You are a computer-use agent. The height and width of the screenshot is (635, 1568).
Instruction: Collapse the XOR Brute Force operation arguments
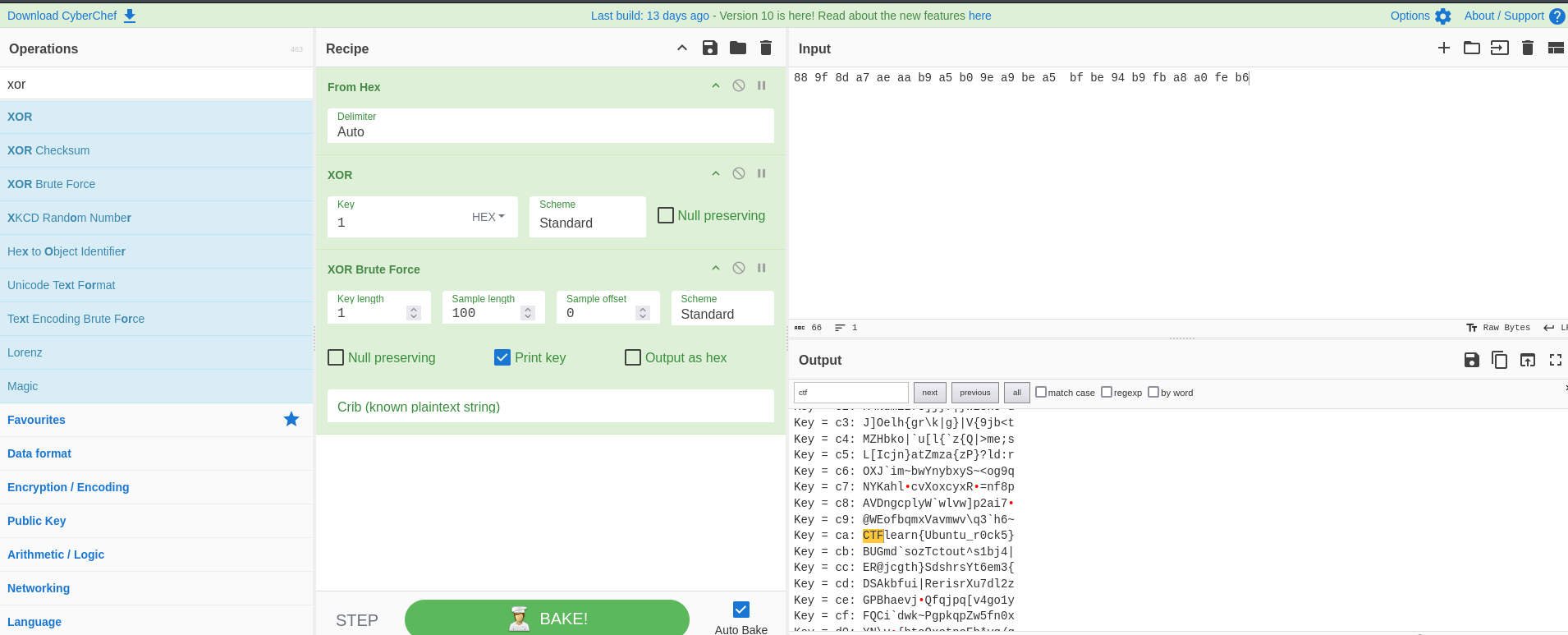pyautogui.click(x=716, y=268)
